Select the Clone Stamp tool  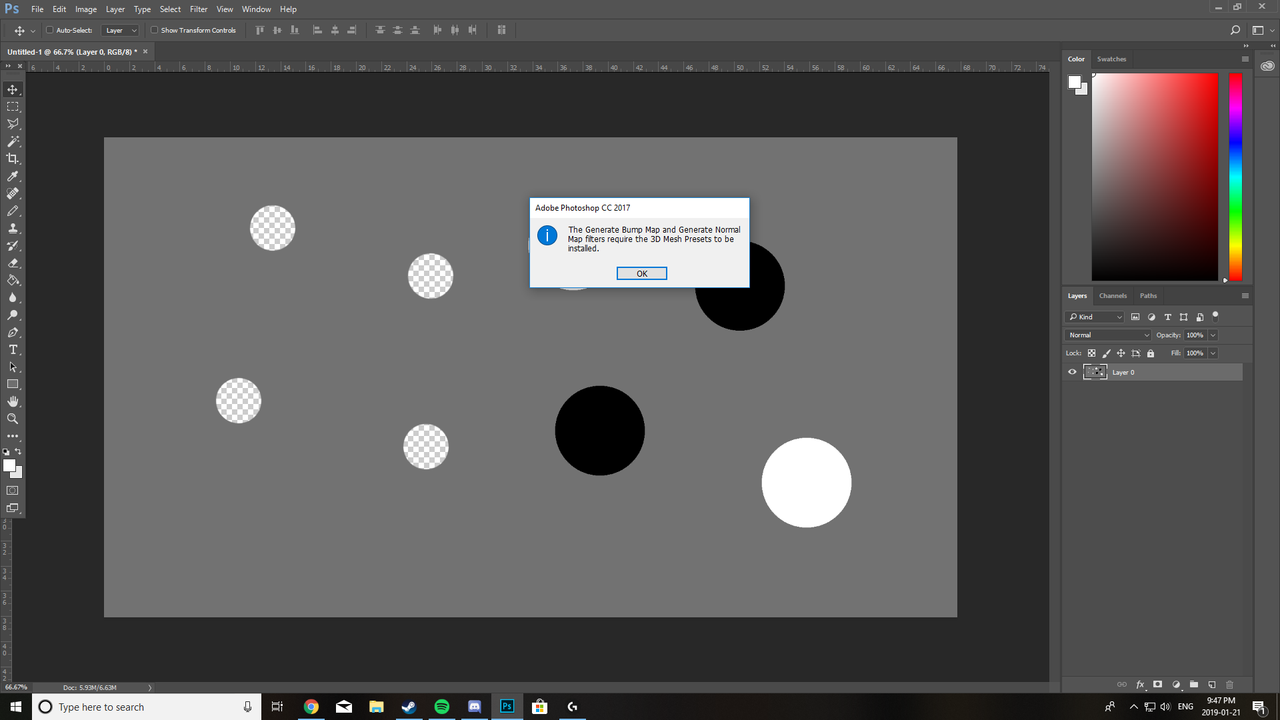(13, 228)
